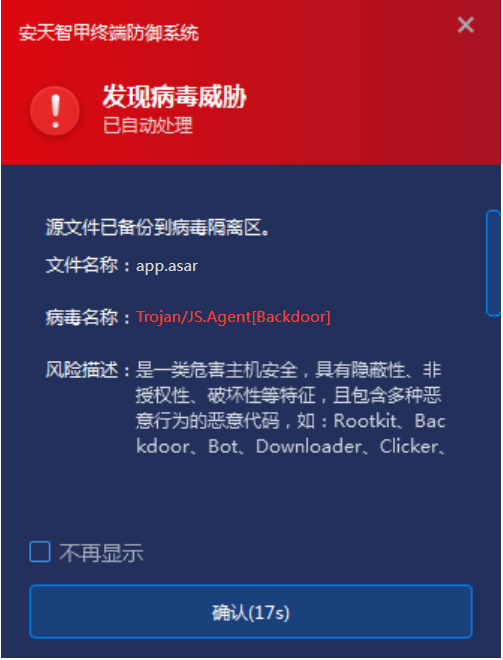Close the virus threat alert dialog
This screenshot has width=503, height=660.
coord(465,25)
